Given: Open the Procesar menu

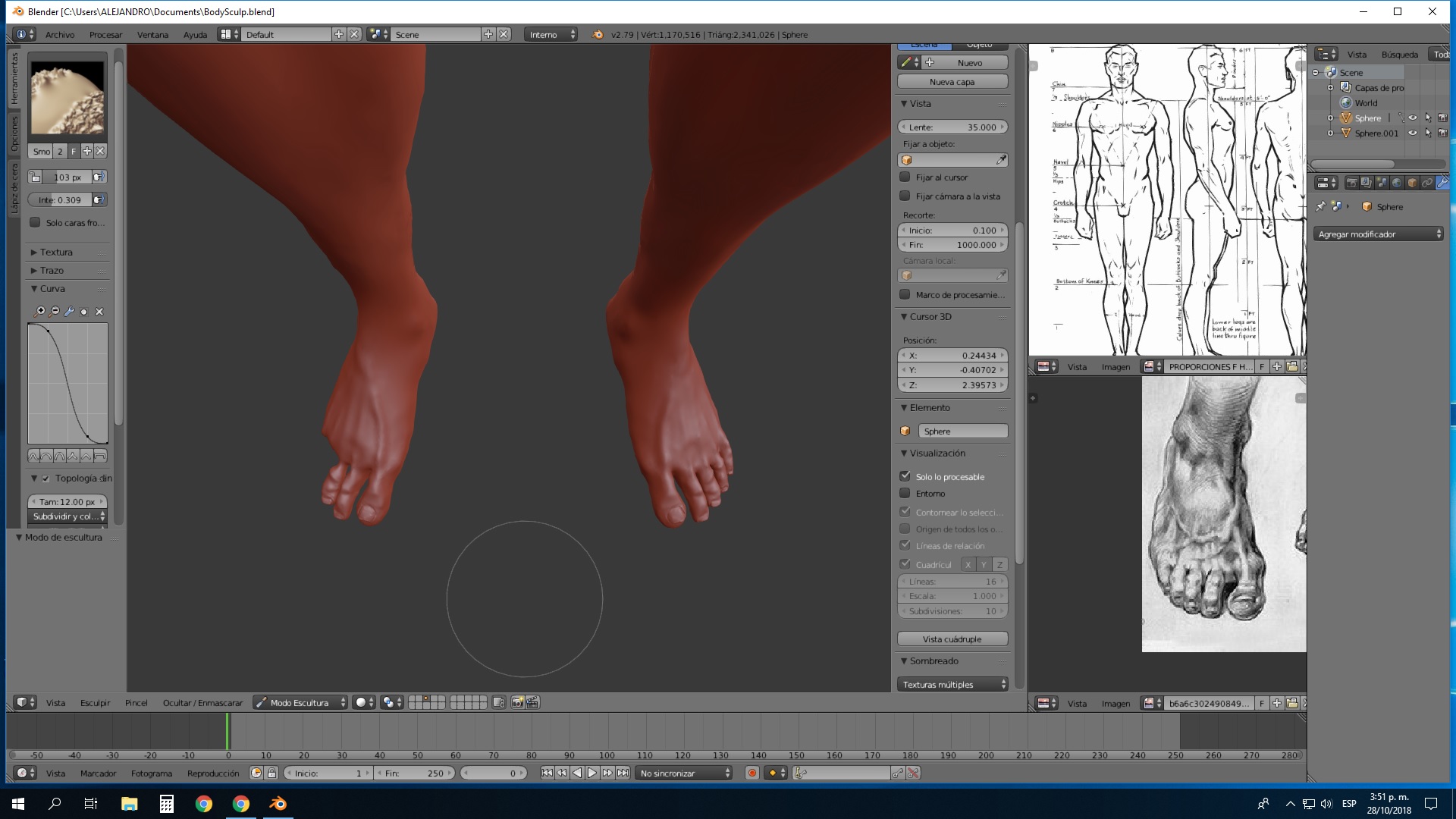Looking at the screenshot, I should 105,35.
